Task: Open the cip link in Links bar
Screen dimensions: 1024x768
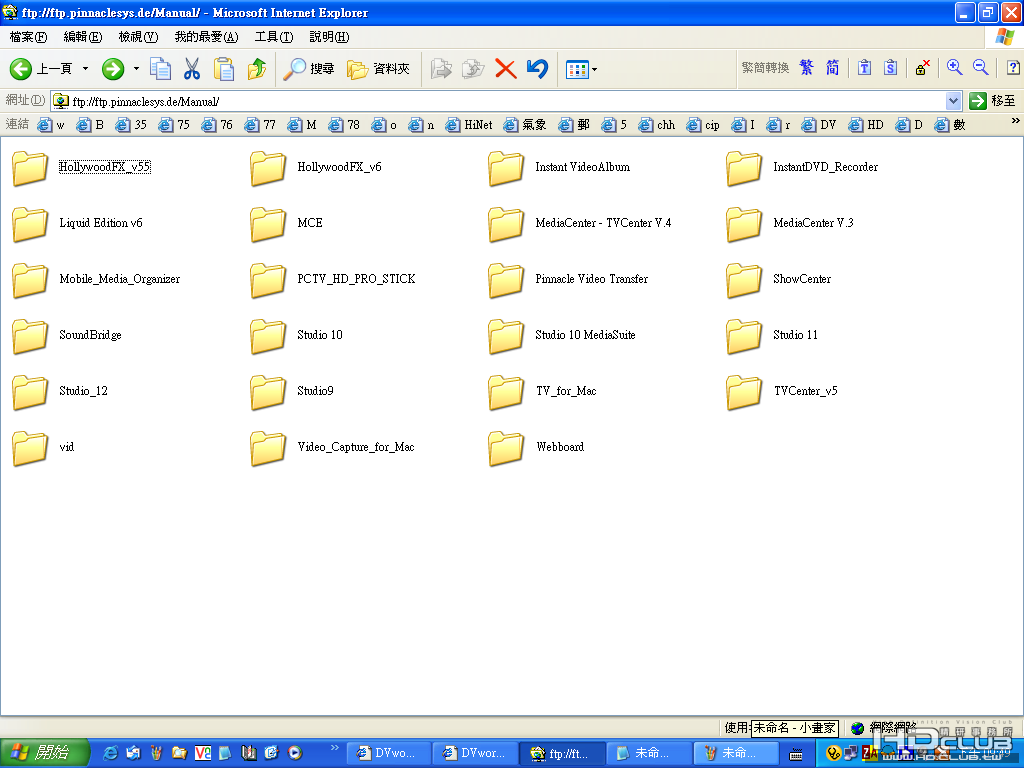Action: click(x=703, y=125)
